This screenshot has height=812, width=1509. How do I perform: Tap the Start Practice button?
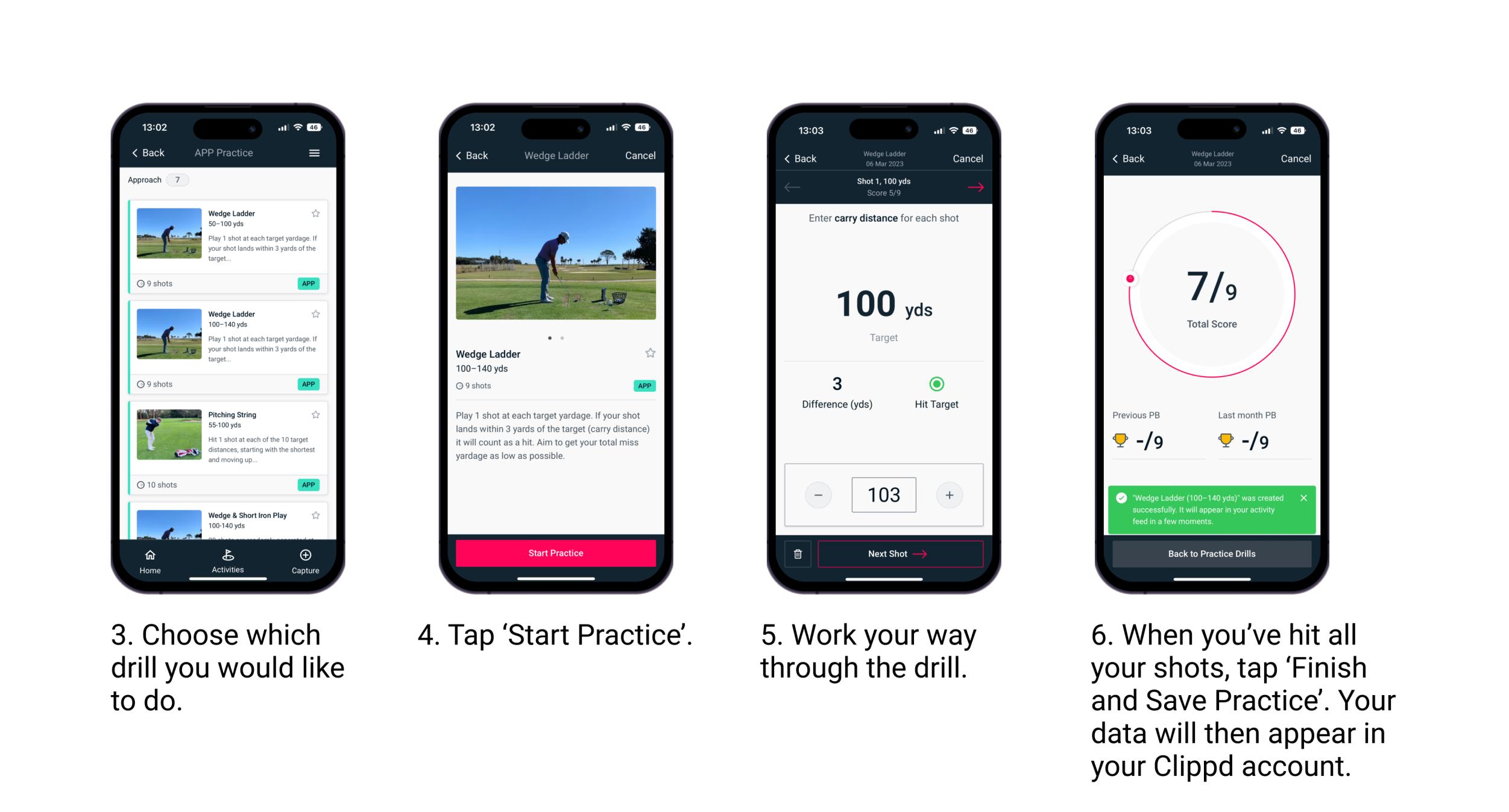click(556, 553)
